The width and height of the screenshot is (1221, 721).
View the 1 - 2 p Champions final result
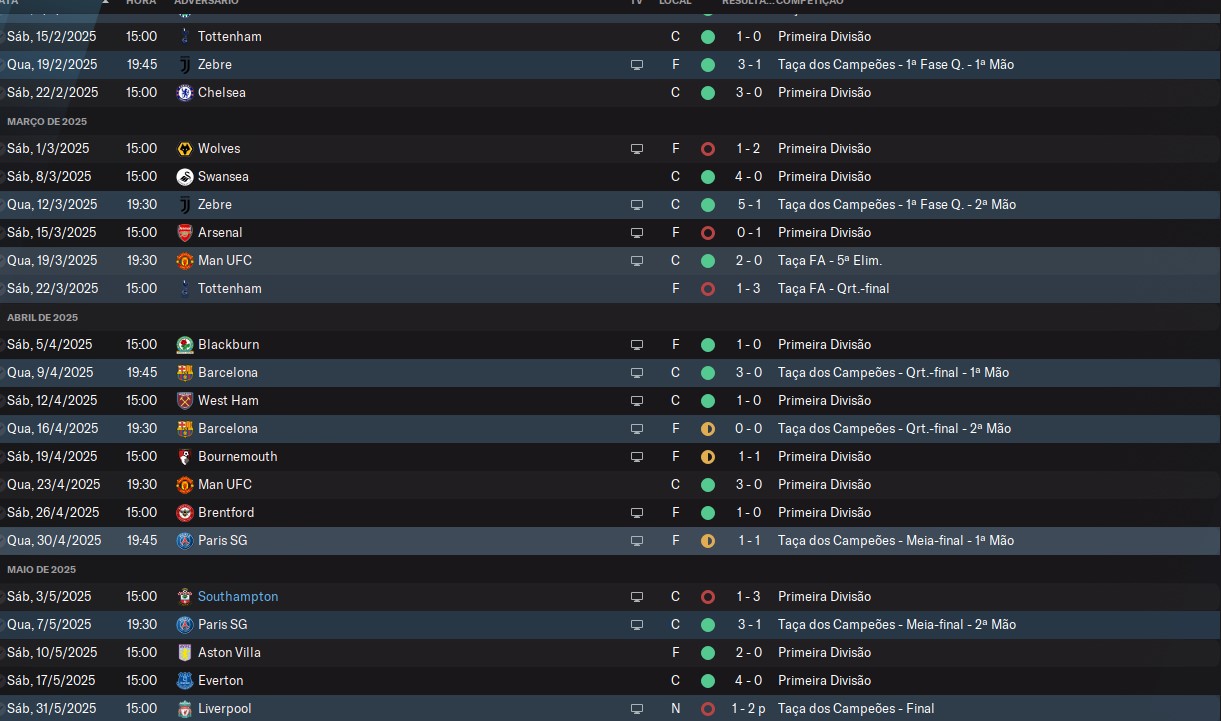click(751, 708)
